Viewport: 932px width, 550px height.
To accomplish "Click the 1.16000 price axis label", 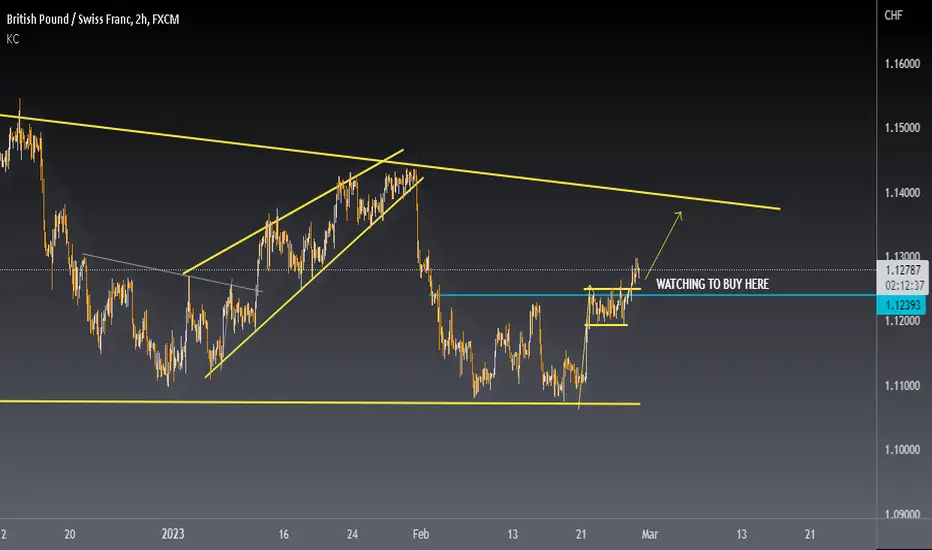I will pyautogui.click(x=902, y=64).
